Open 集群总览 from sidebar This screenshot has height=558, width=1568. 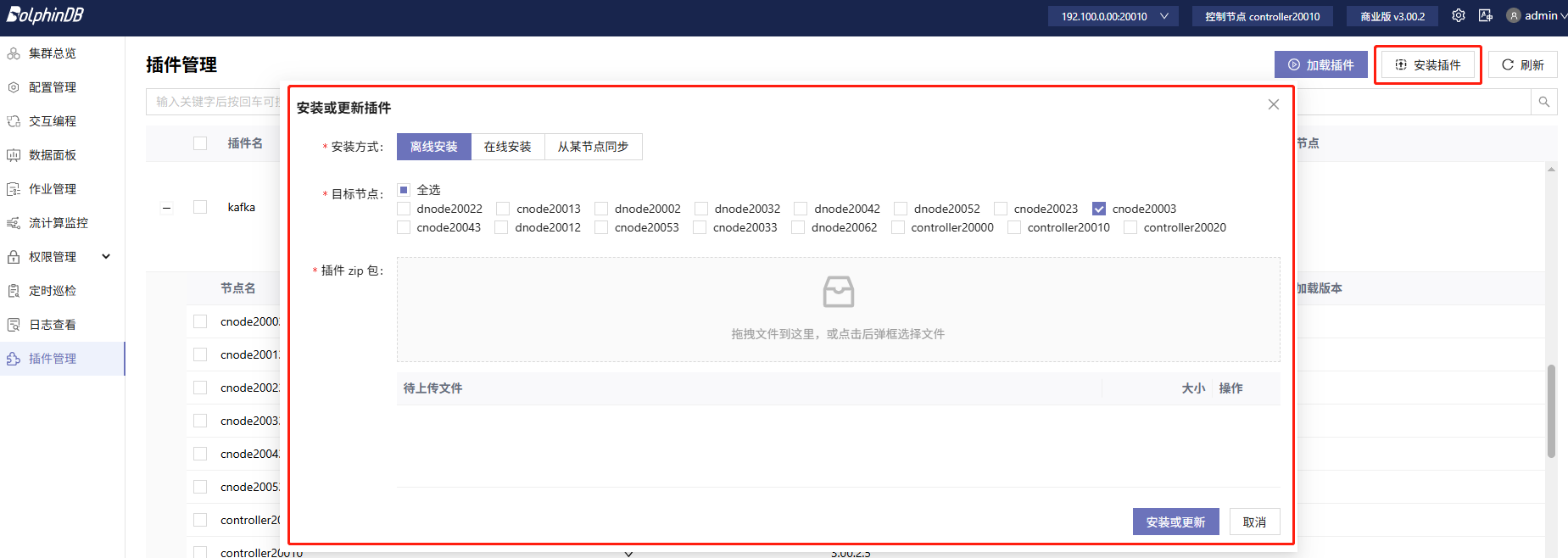point(53,53)
